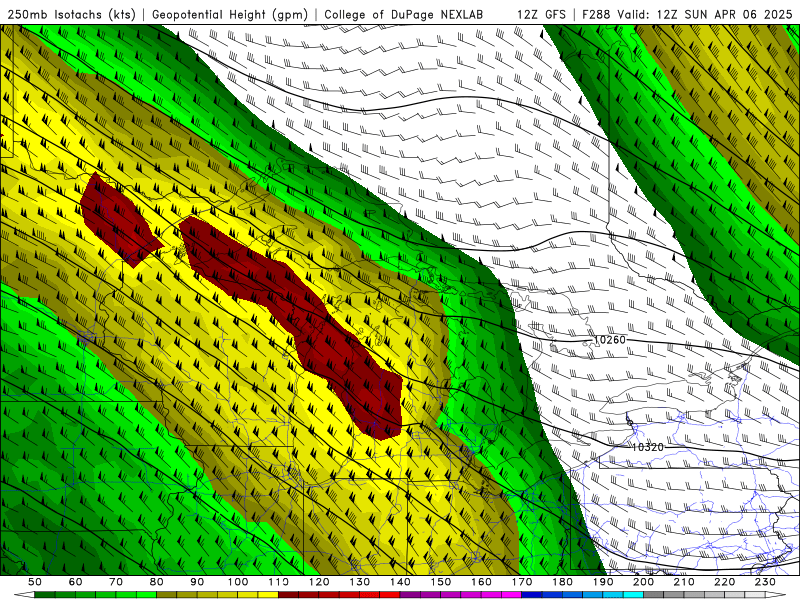Click the 80 value on the color scale
The image size is (800, 600).
157,582
